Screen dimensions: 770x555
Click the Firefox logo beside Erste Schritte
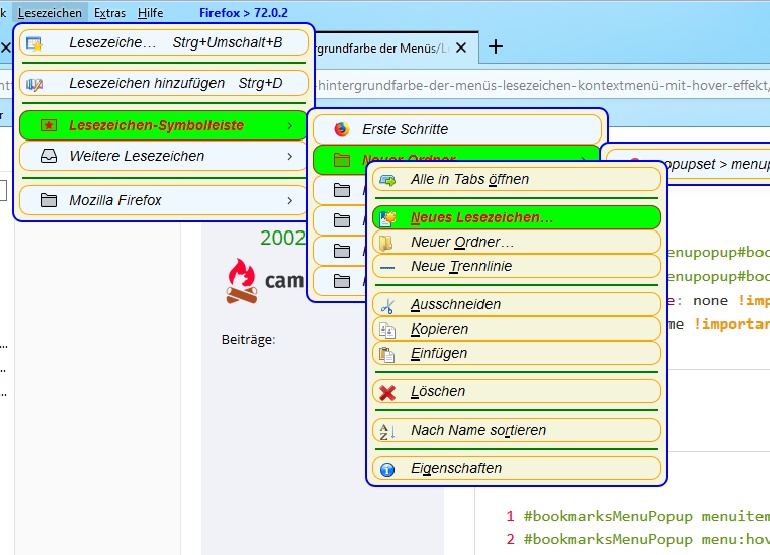pos(342,129)
